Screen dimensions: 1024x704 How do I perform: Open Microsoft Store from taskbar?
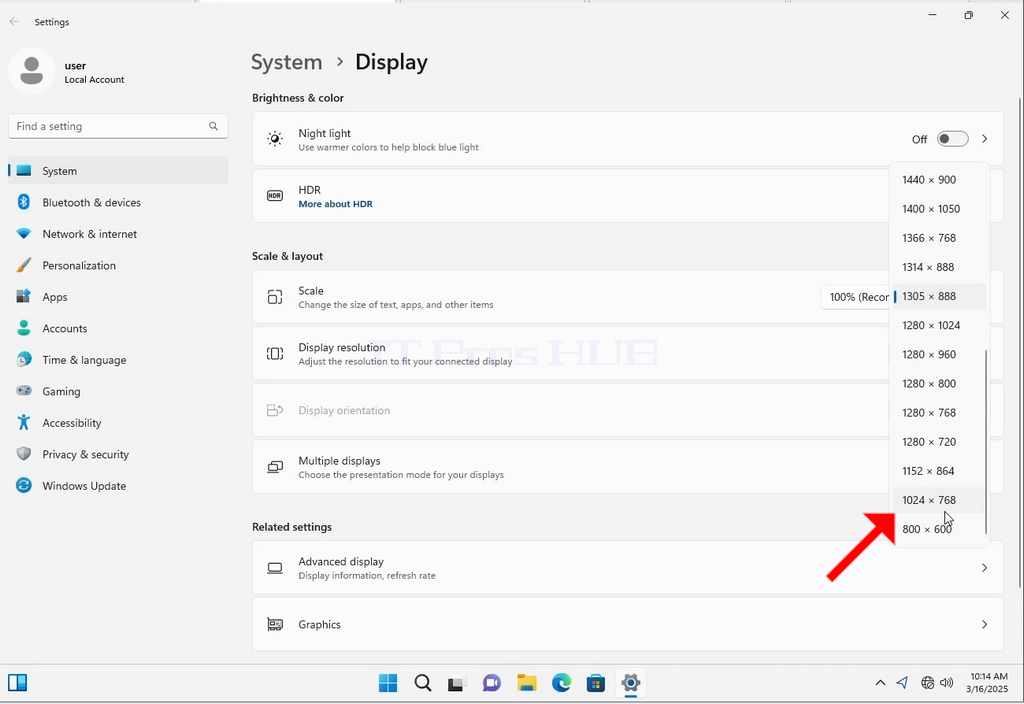pos(596,683)
